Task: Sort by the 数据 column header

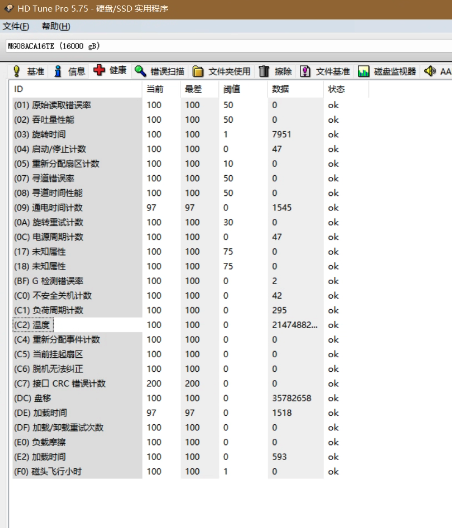Action: [296, 89]
